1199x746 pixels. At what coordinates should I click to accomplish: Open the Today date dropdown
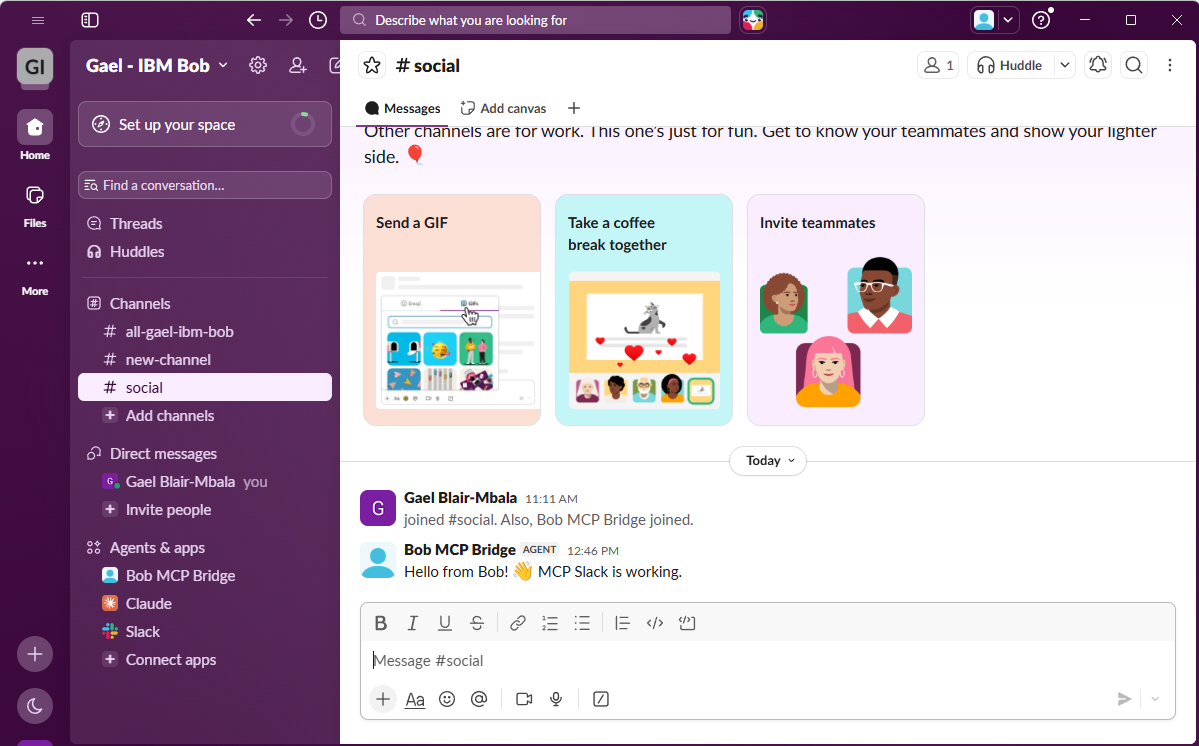click(768, 461)
